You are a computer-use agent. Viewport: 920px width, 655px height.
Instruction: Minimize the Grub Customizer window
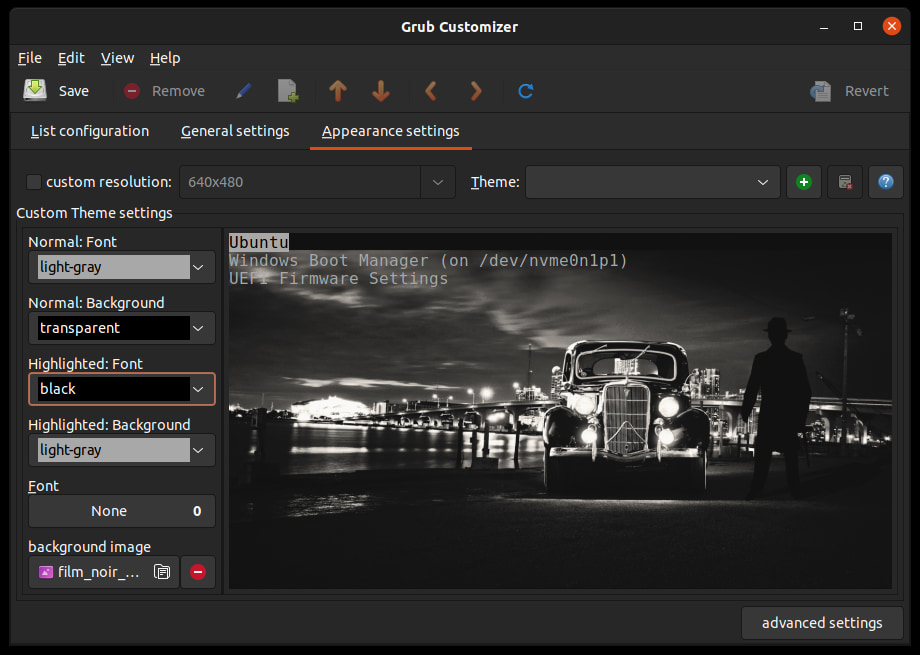(824, 26)
